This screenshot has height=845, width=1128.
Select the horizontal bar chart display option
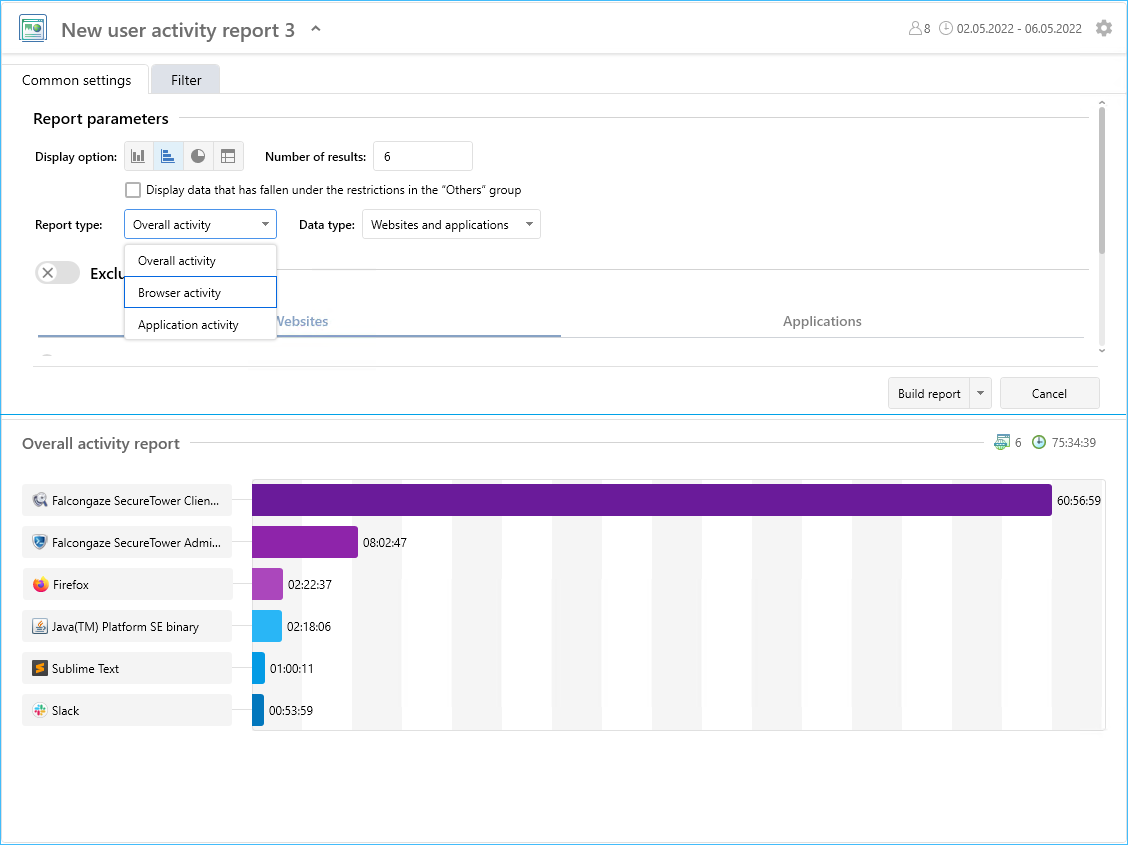[168, 156]
